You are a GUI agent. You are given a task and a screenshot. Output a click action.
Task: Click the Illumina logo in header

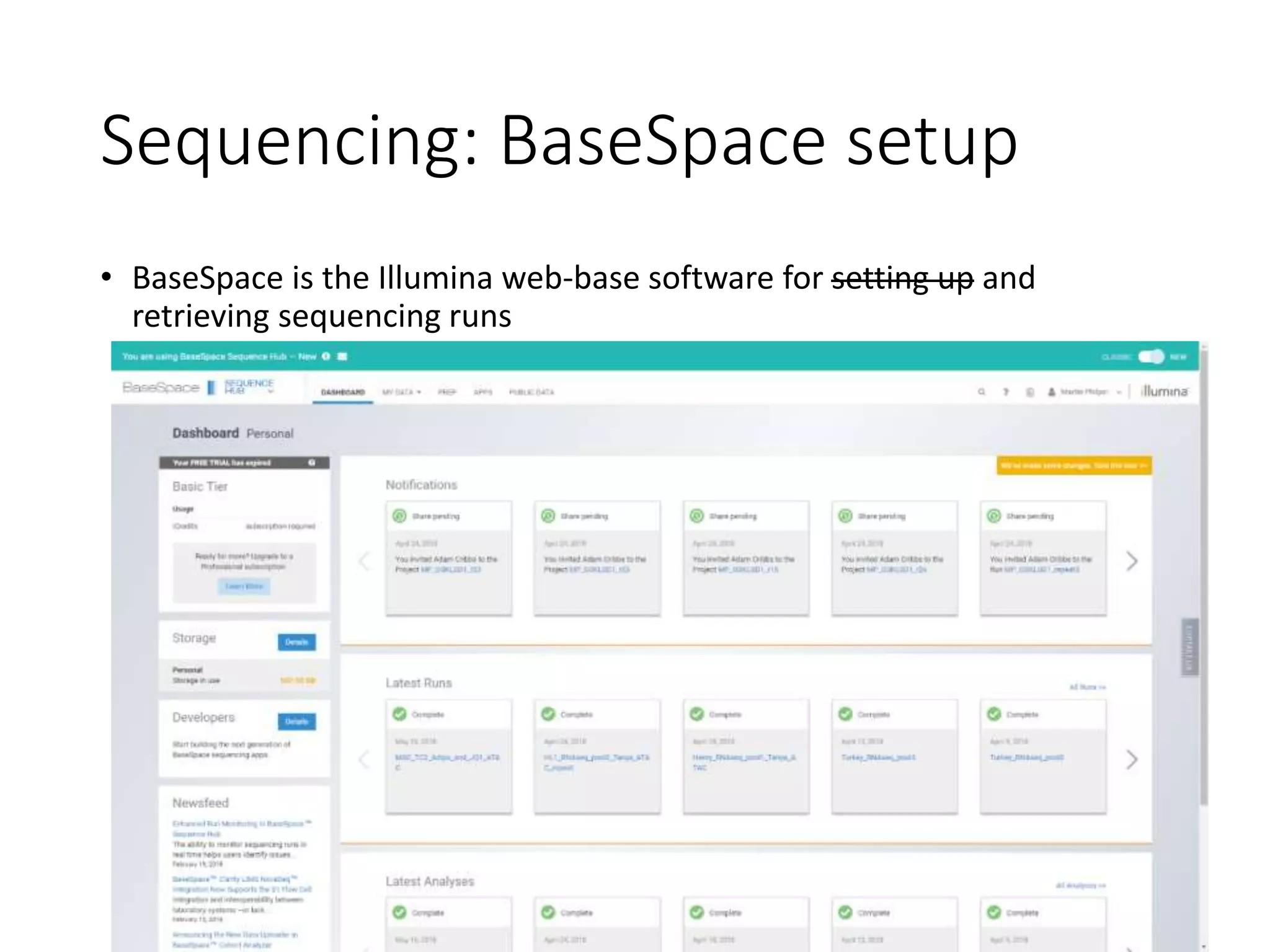coord(1165,391)
